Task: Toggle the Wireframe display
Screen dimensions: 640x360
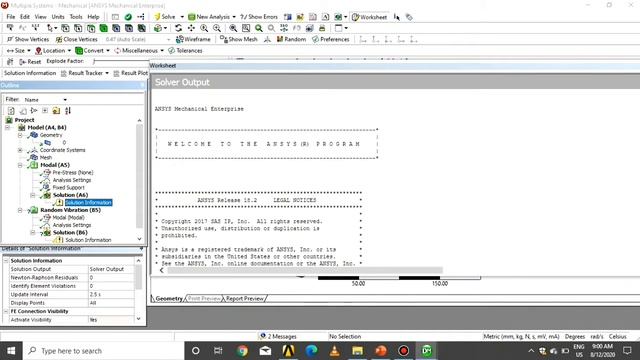Action: click(193, 39)
